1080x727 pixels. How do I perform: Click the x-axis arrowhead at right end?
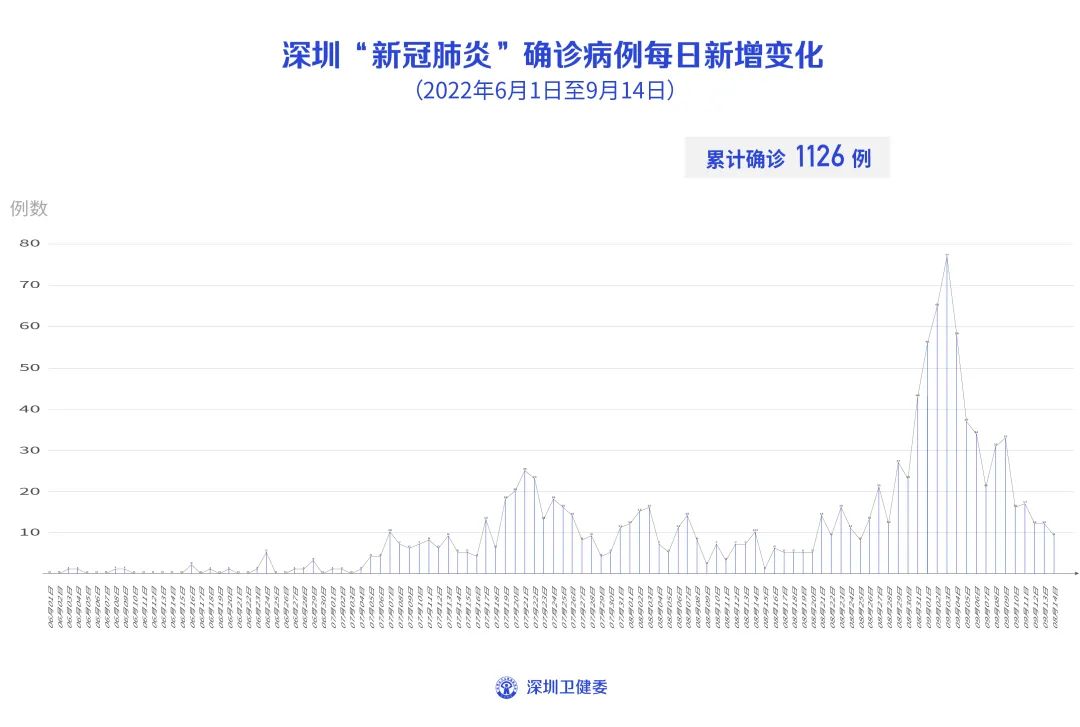[1074, 573]
